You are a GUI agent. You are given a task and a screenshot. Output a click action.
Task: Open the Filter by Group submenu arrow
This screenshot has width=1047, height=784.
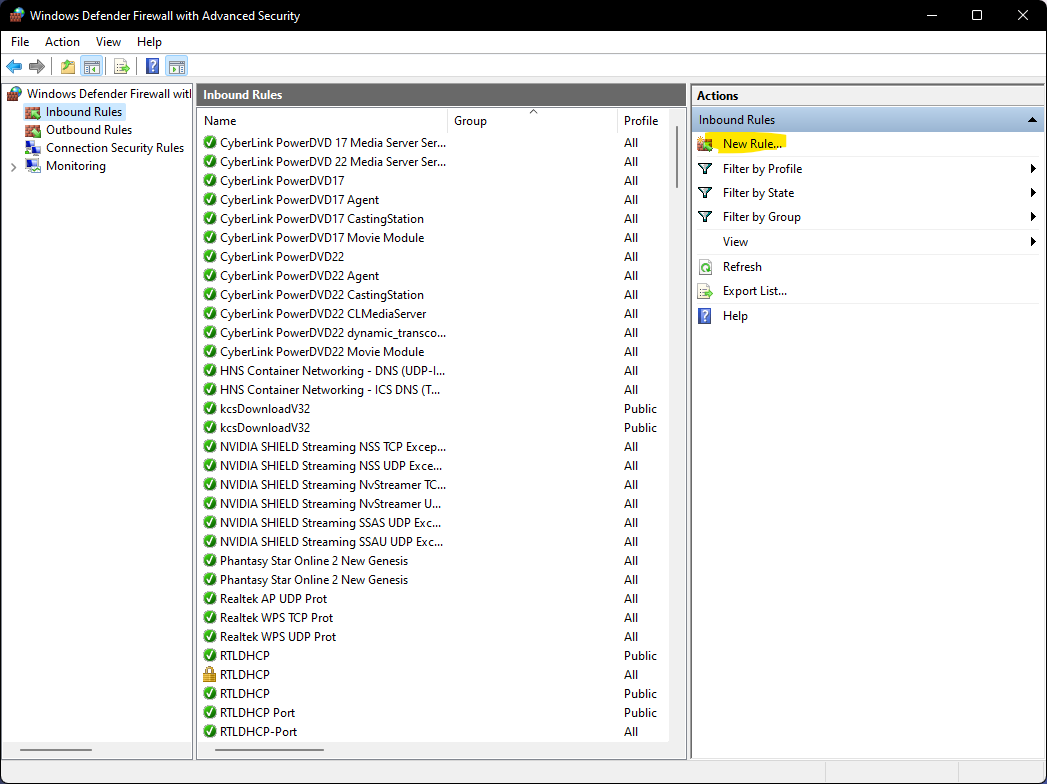pos(1033,217)
